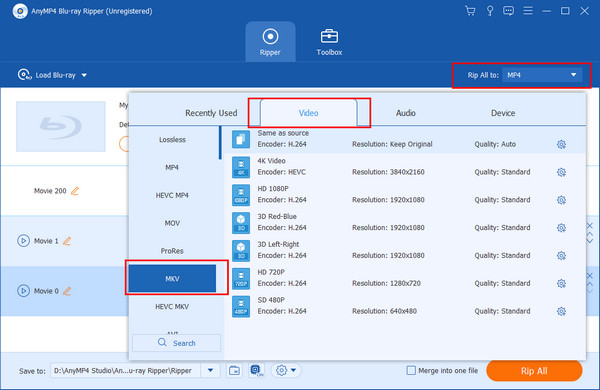Select the Device format tab

[x=503, y=113]
